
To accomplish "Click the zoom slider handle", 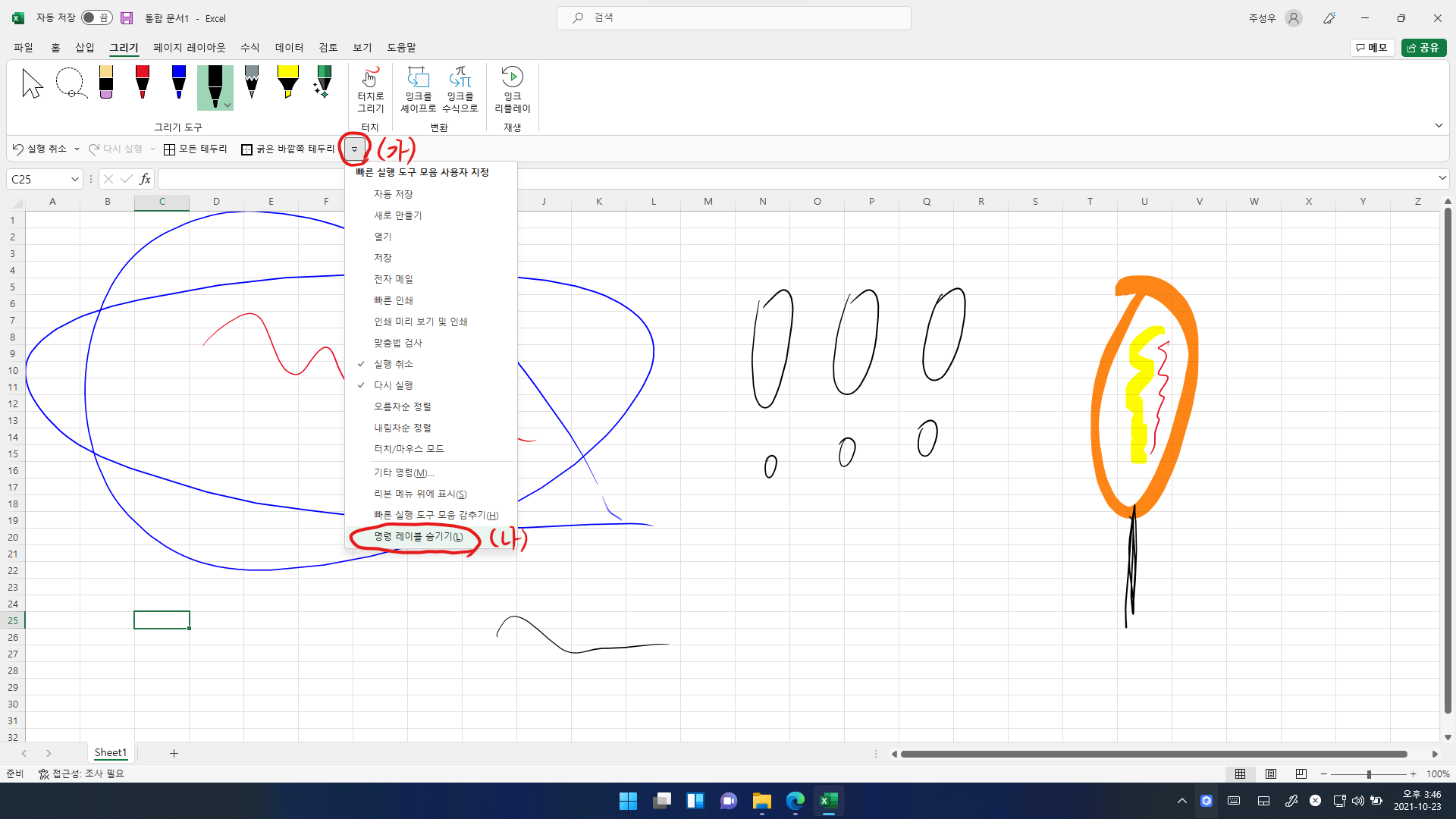I will coord(1369,774).
